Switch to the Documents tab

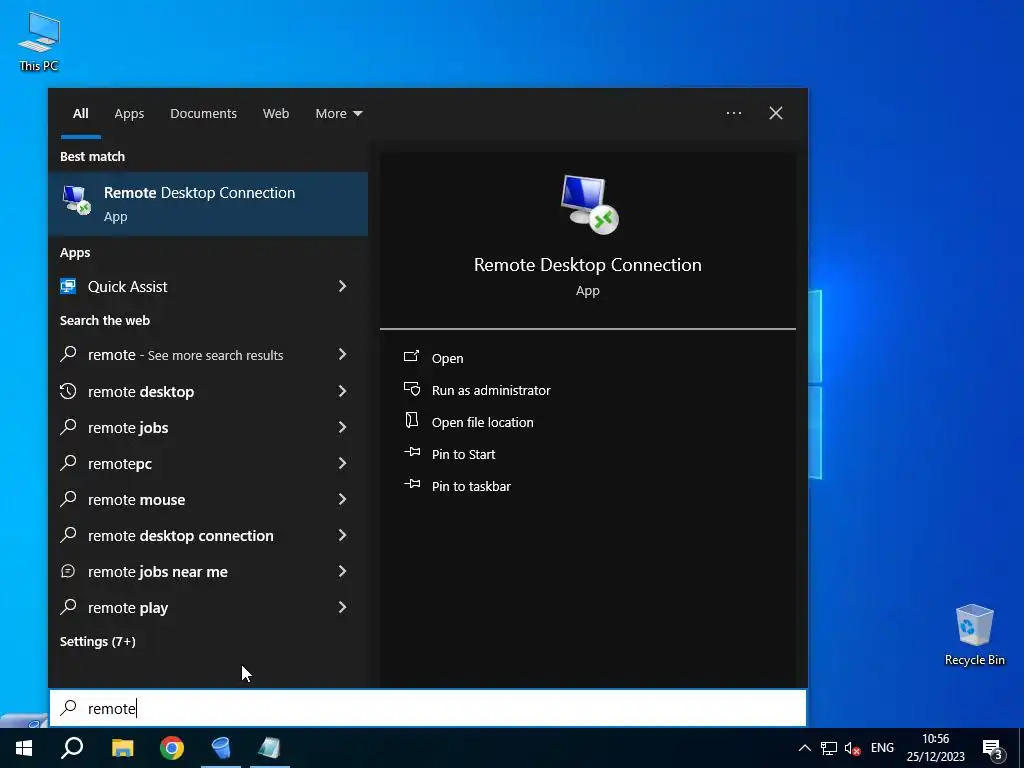[203, 114]
